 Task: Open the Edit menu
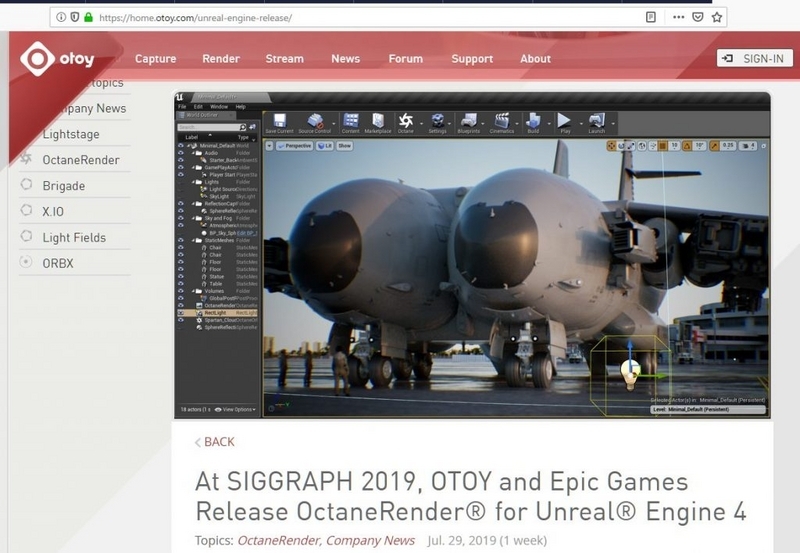[198, 107]
